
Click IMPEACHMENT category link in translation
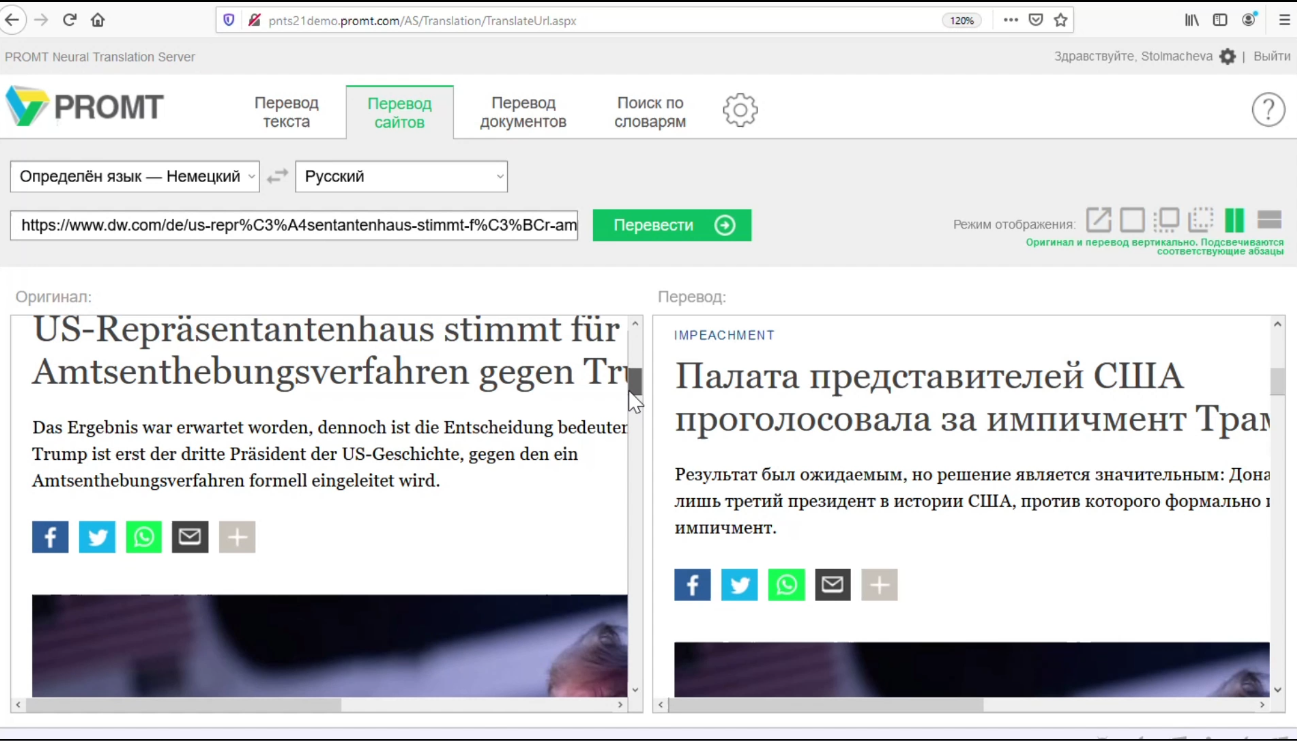tap(724, 336)
